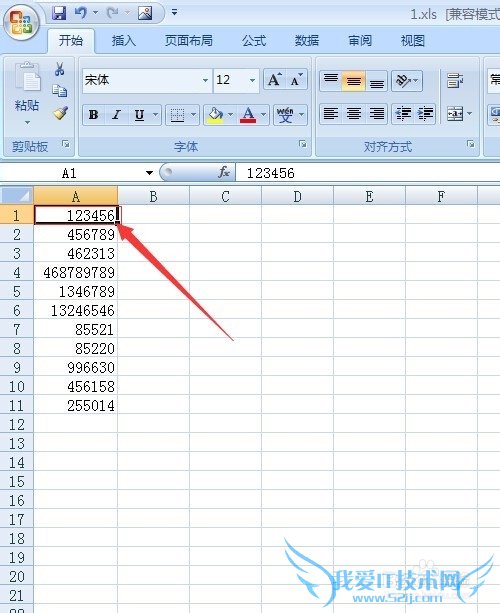The image size is (500, 613).
Task: Redo the last action
Action: [113, 13]
